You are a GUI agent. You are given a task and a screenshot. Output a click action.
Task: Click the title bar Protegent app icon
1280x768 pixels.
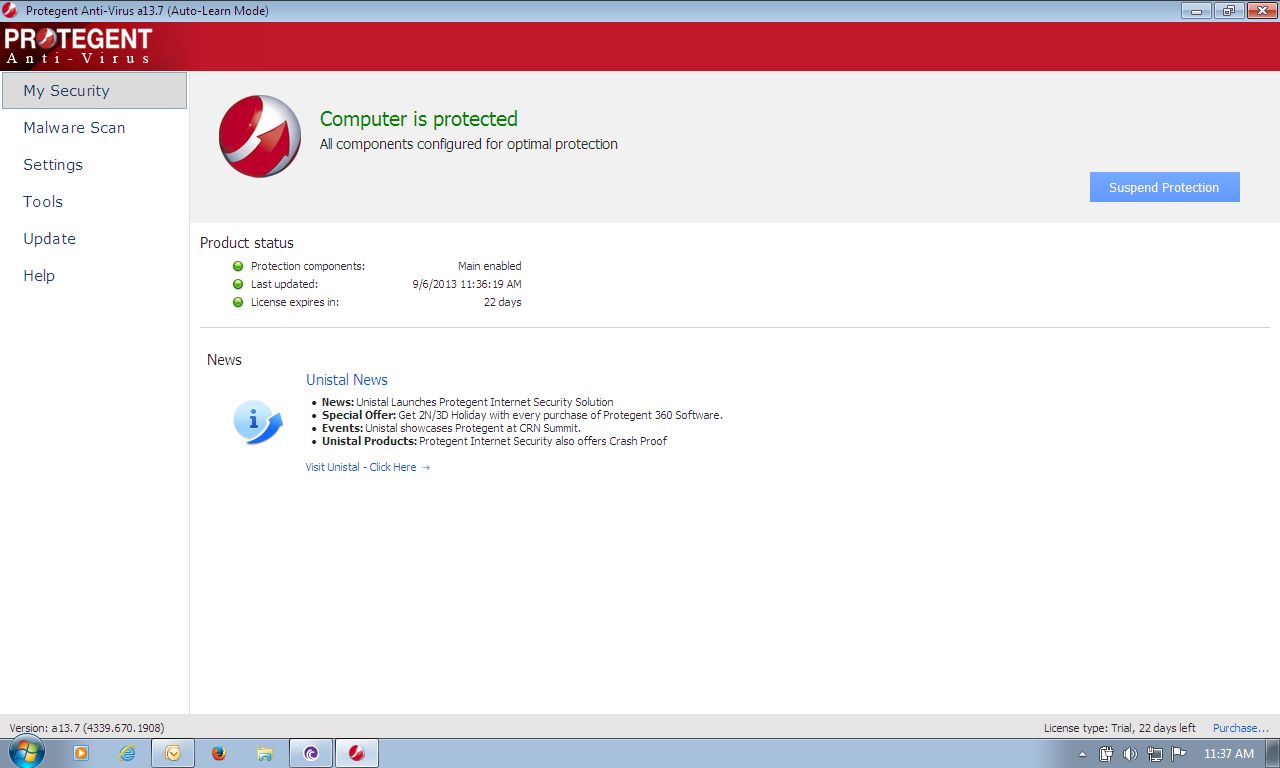(11, 11)
